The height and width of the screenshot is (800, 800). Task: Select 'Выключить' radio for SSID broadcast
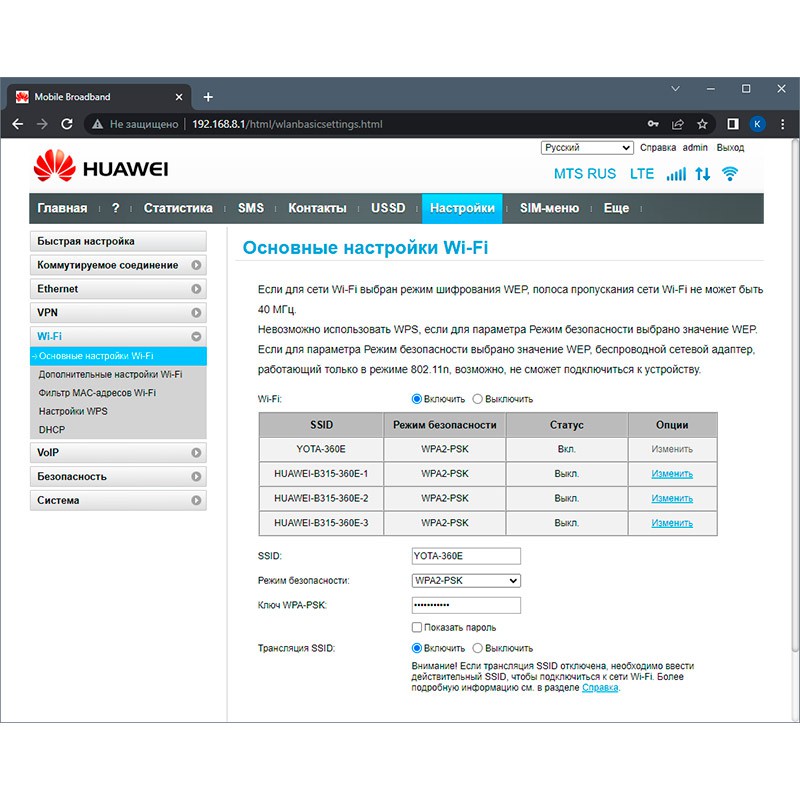coord(478,648)
